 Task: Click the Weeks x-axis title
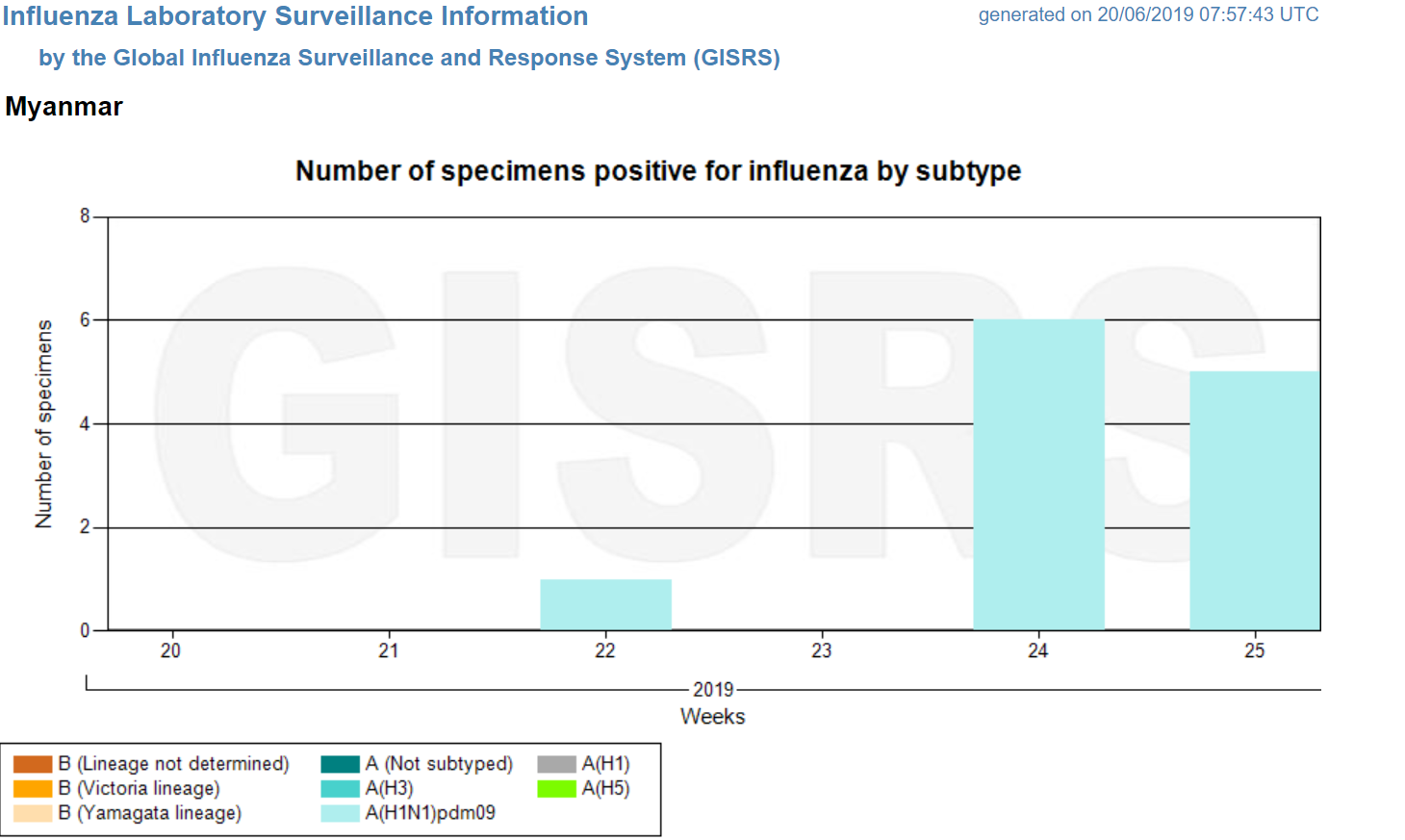tap(712, 717)
